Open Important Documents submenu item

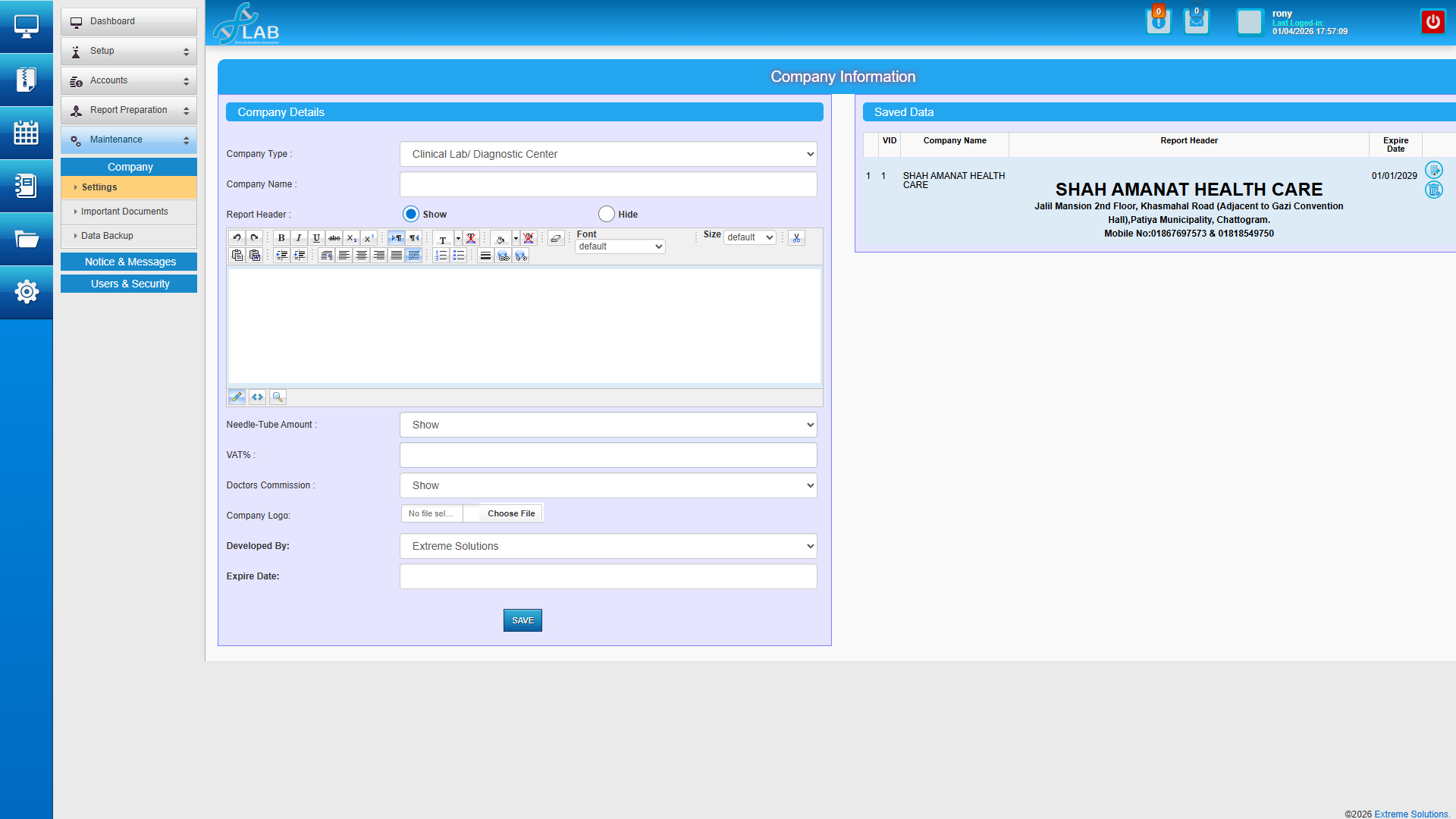click(124, 212)
